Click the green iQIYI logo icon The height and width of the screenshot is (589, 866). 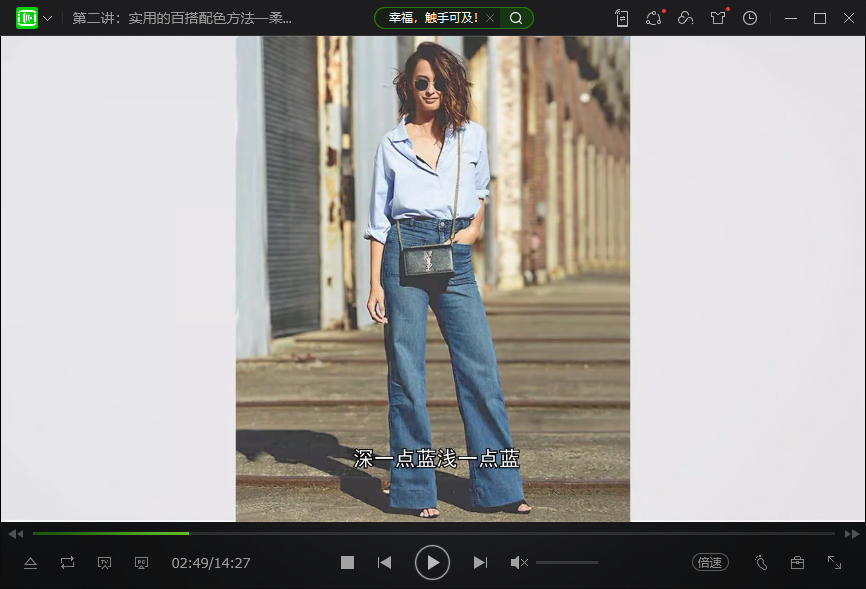point(27,18)
